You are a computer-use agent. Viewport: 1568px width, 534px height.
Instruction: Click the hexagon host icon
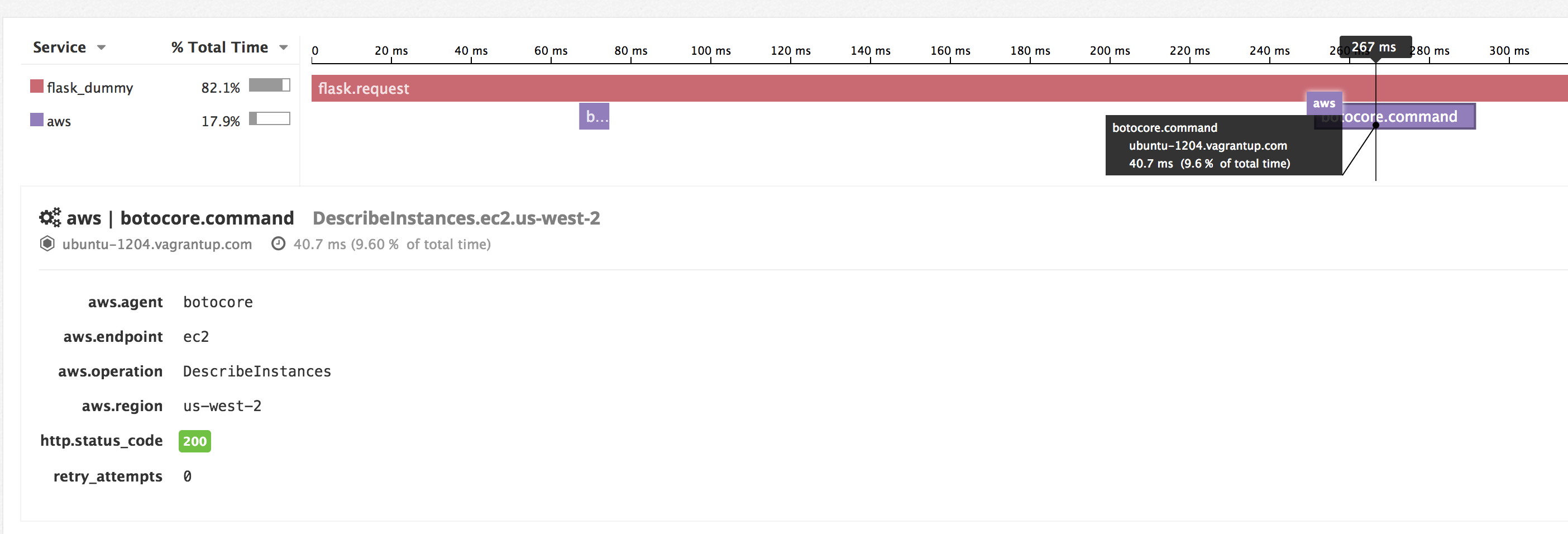click(47, 244)
